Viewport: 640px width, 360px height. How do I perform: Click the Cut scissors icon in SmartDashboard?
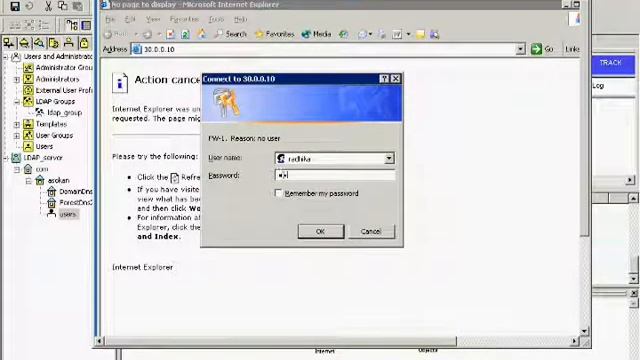point(48,6)
